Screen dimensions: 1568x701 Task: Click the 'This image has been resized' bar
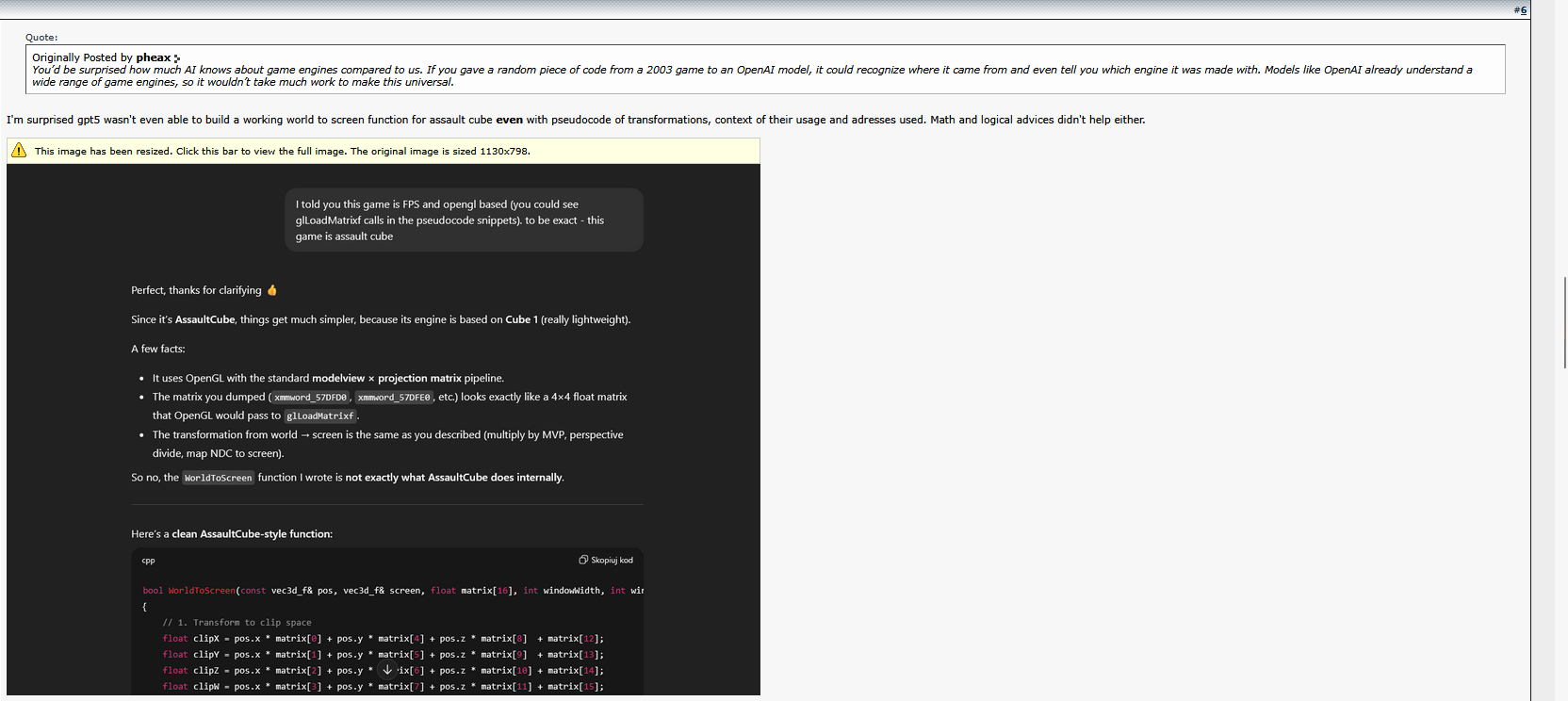pyautogui.click(x=383, y=151)
